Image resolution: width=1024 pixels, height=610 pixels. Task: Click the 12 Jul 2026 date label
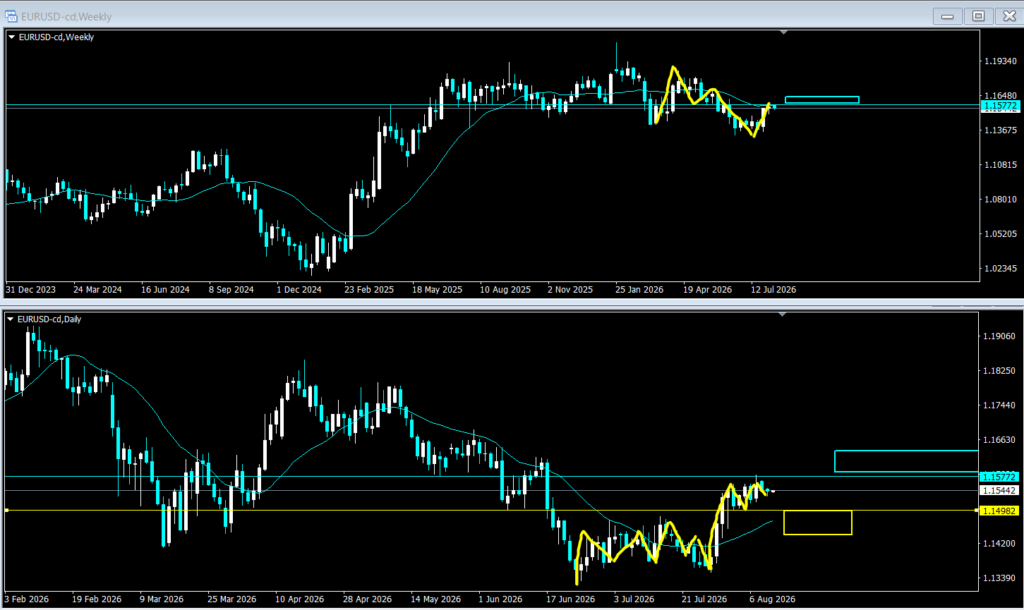tap(773, 289)
